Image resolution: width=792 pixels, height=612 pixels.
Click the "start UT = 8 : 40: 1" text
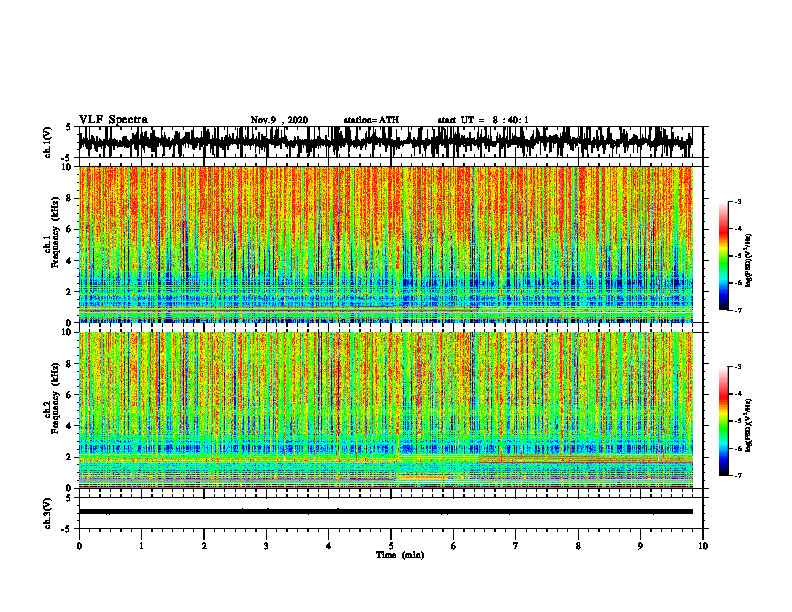pyautogui.click(x=483, y=120)
